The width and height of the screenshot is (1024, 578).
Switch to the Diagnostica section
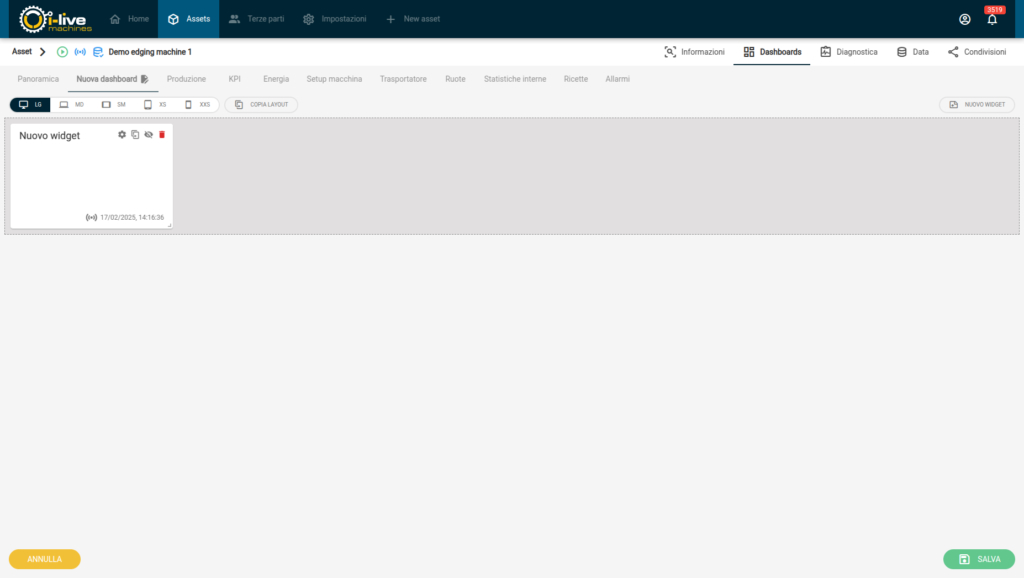pos(848,52)
